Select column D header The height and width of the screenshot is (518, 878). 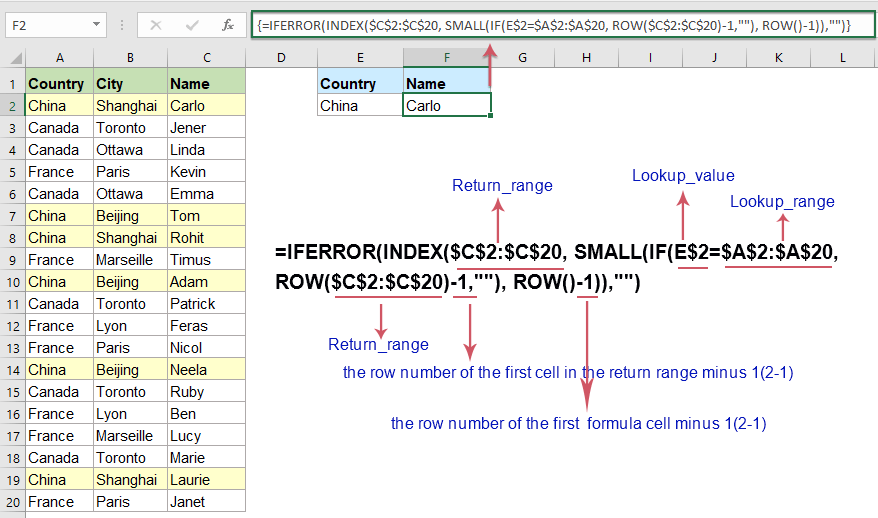tap(281, 58)
